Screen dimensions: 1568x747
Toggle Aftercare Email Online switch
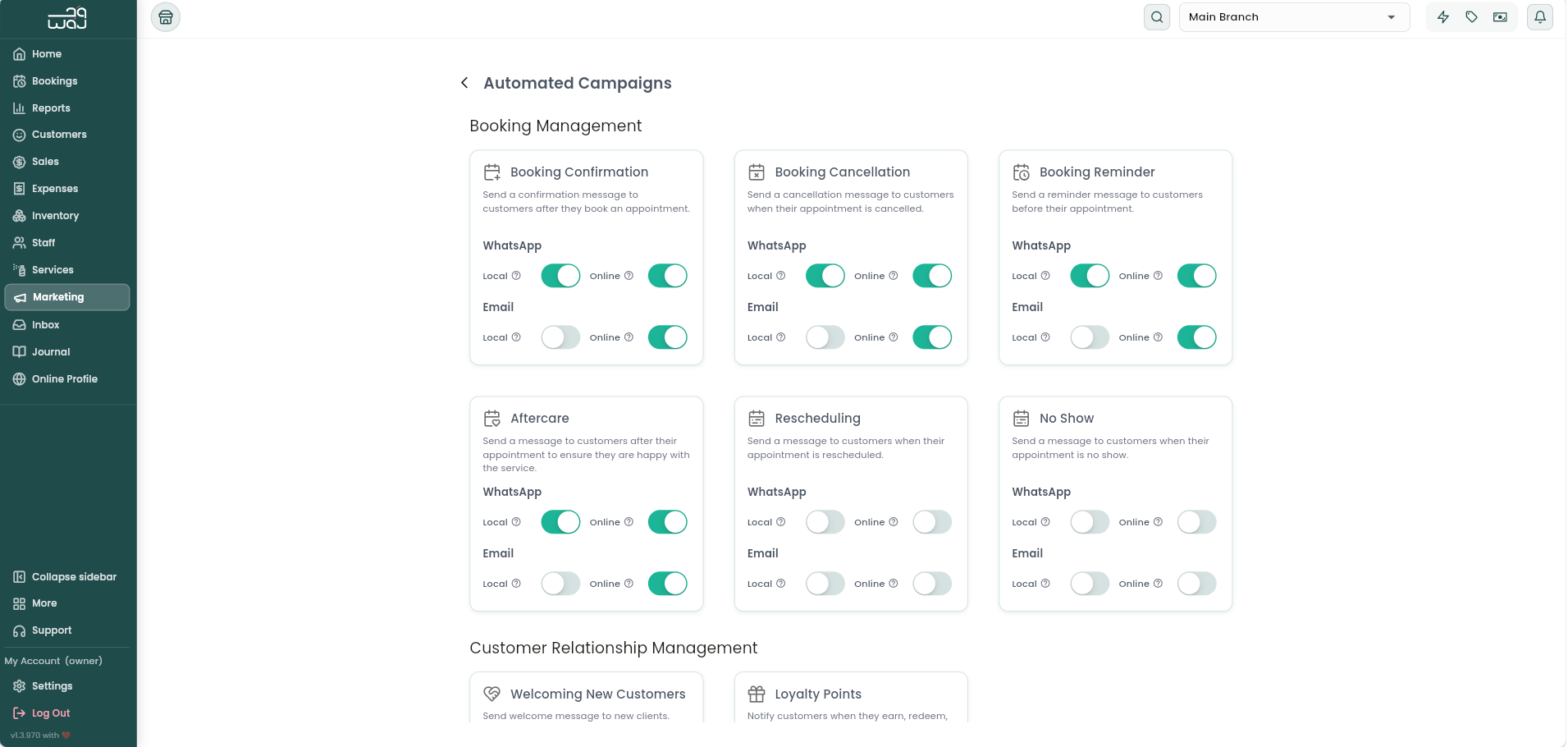(668, 584)
